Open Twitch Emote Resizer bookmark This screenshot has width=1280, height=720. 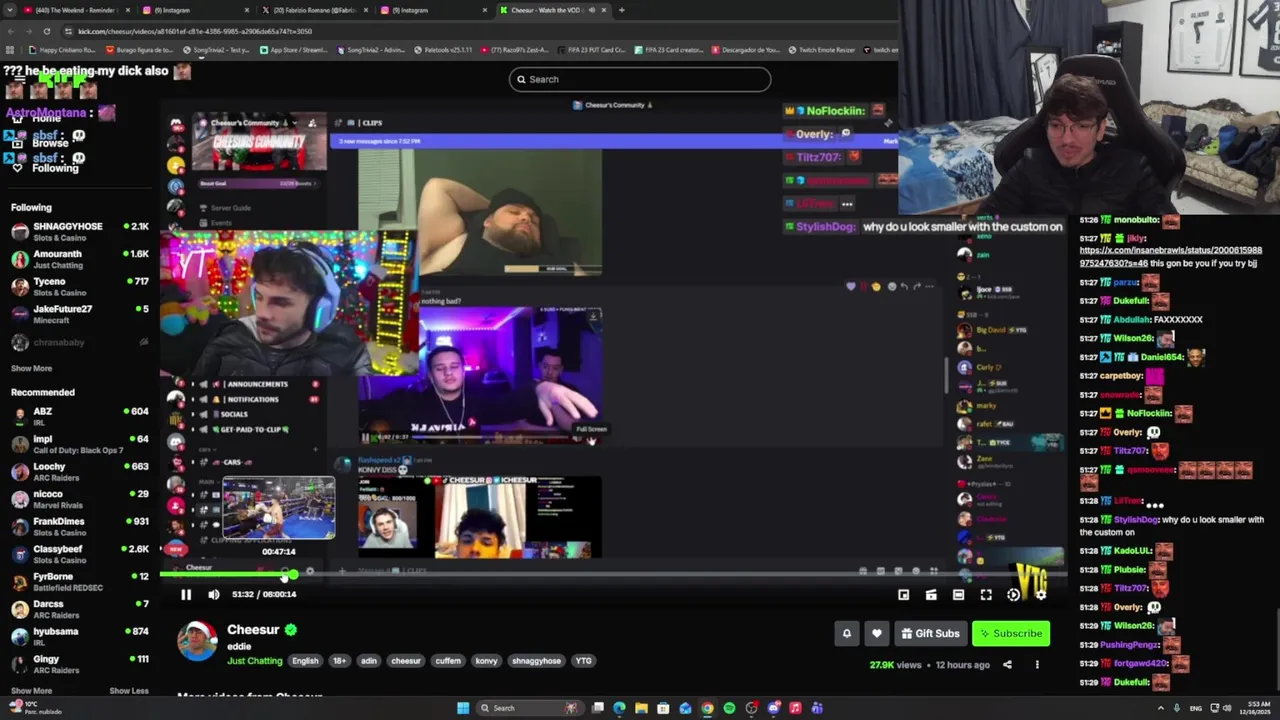pyautogui.click(x=822, y=50)
